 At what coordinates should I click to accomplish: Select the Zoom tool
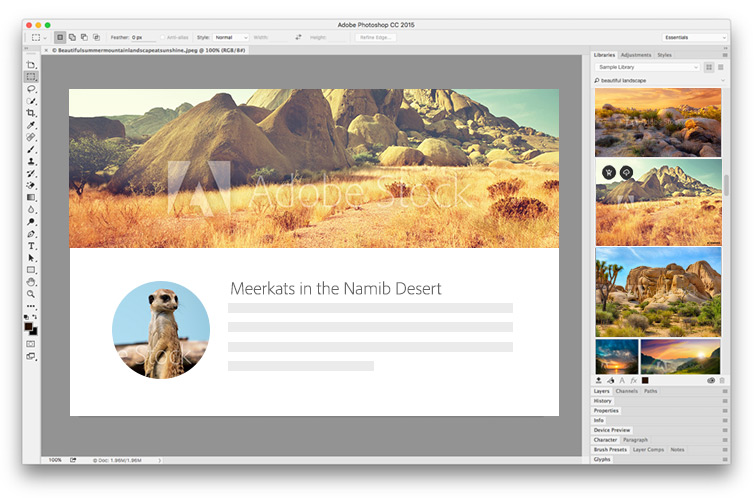click(31, 294)
